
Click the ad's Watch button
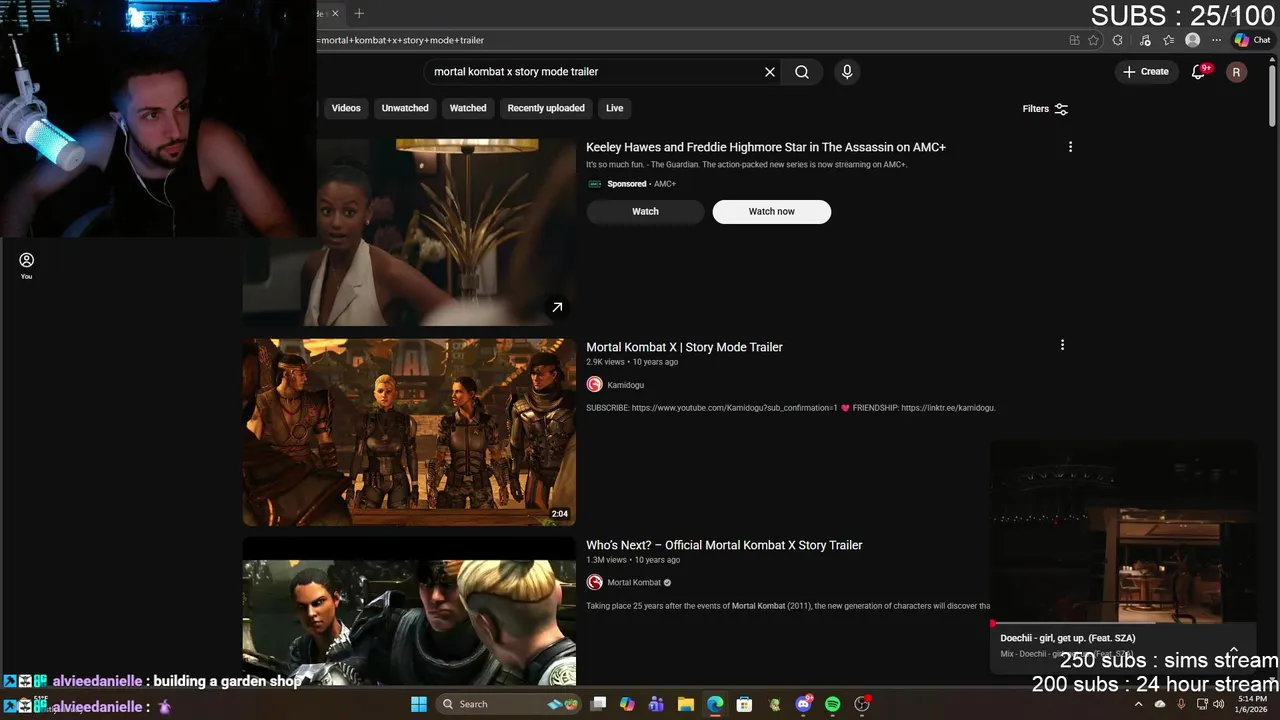point(645,211)
